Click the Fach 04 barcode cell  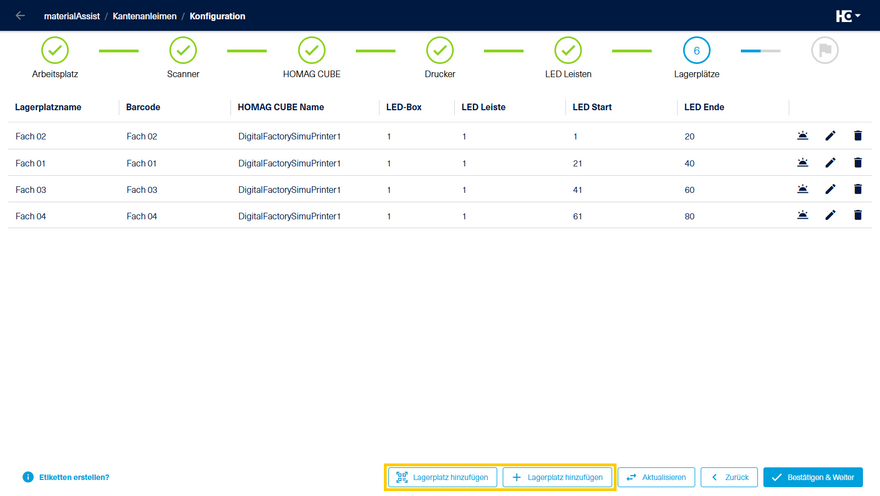click(x=142, y=216)
